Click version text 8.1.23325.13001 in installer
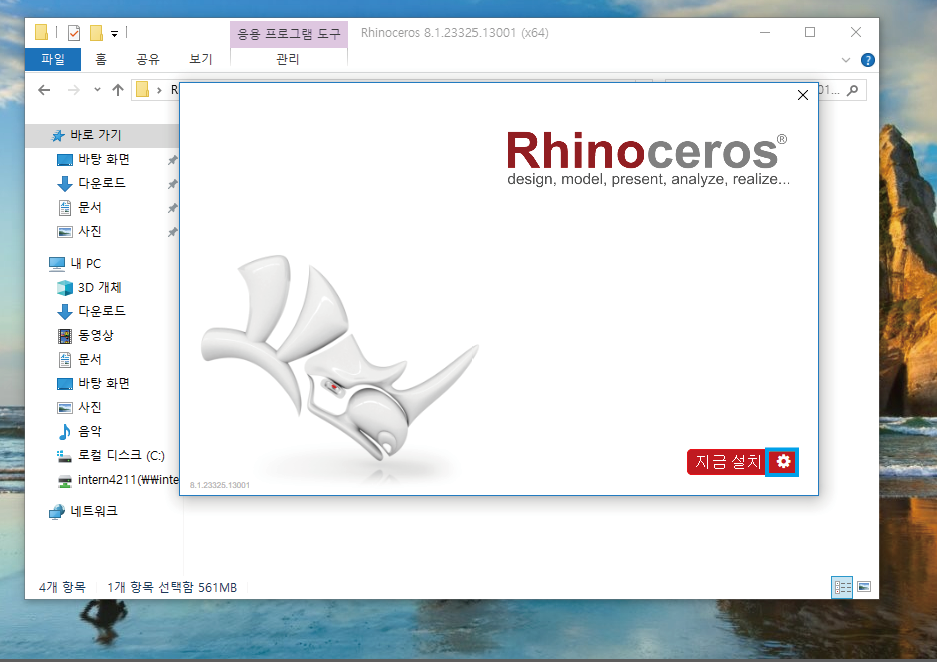The height and width of the screenshot is (662, 937). (x=220, y=485)
